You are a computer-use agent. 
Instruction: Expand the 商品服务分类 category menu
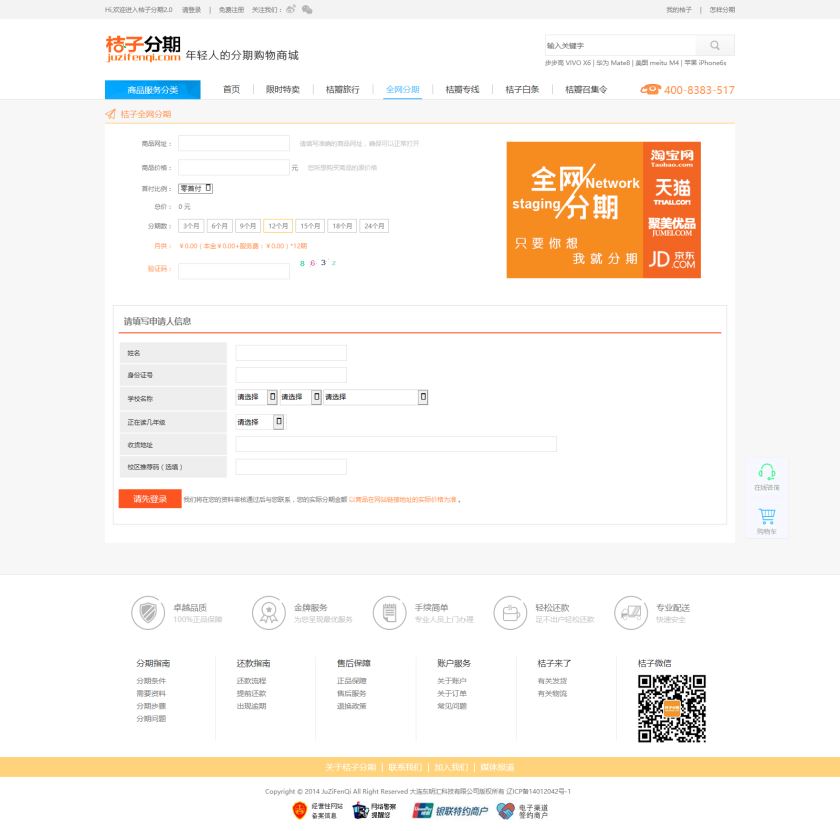153,89
